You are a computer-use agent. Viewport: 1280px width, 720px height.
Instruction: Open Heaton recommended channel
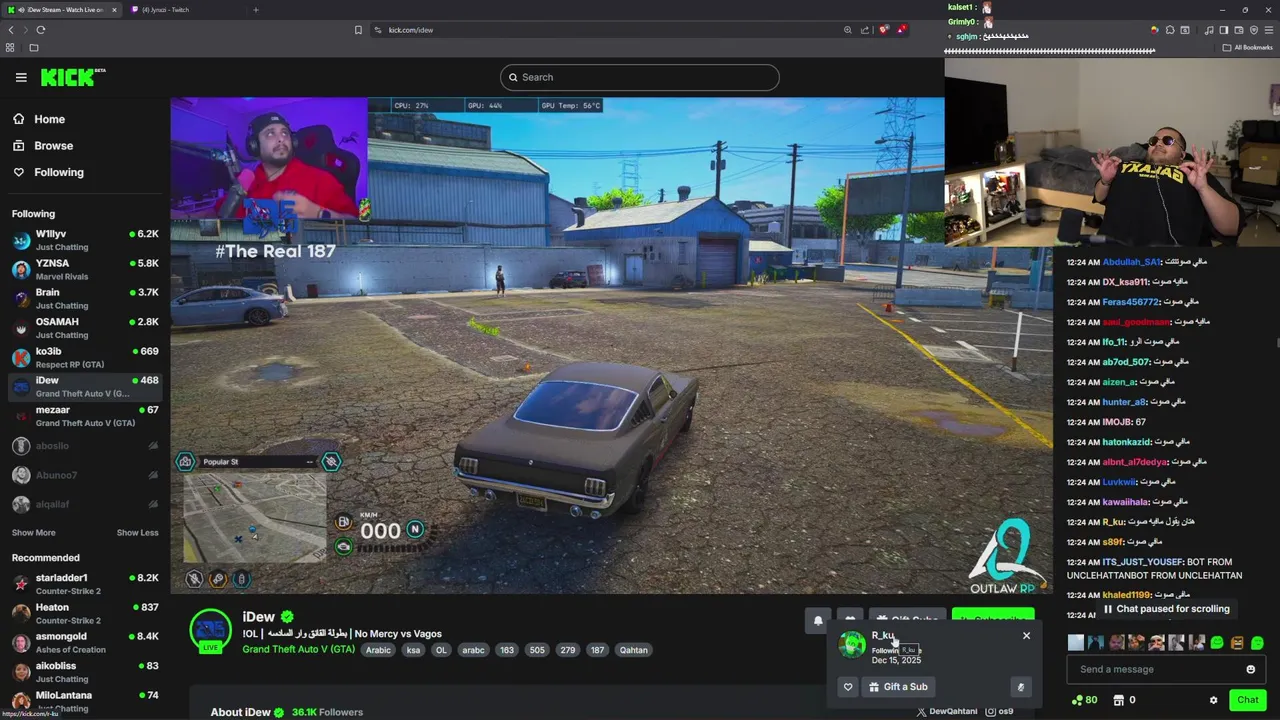(85, 613)
